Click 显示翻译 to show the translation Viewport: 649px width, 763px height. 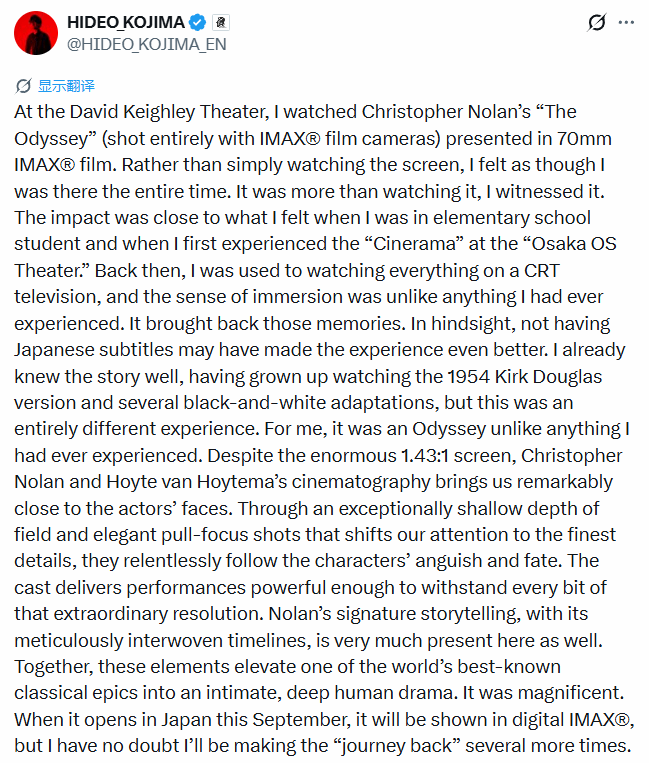(66, 86)
